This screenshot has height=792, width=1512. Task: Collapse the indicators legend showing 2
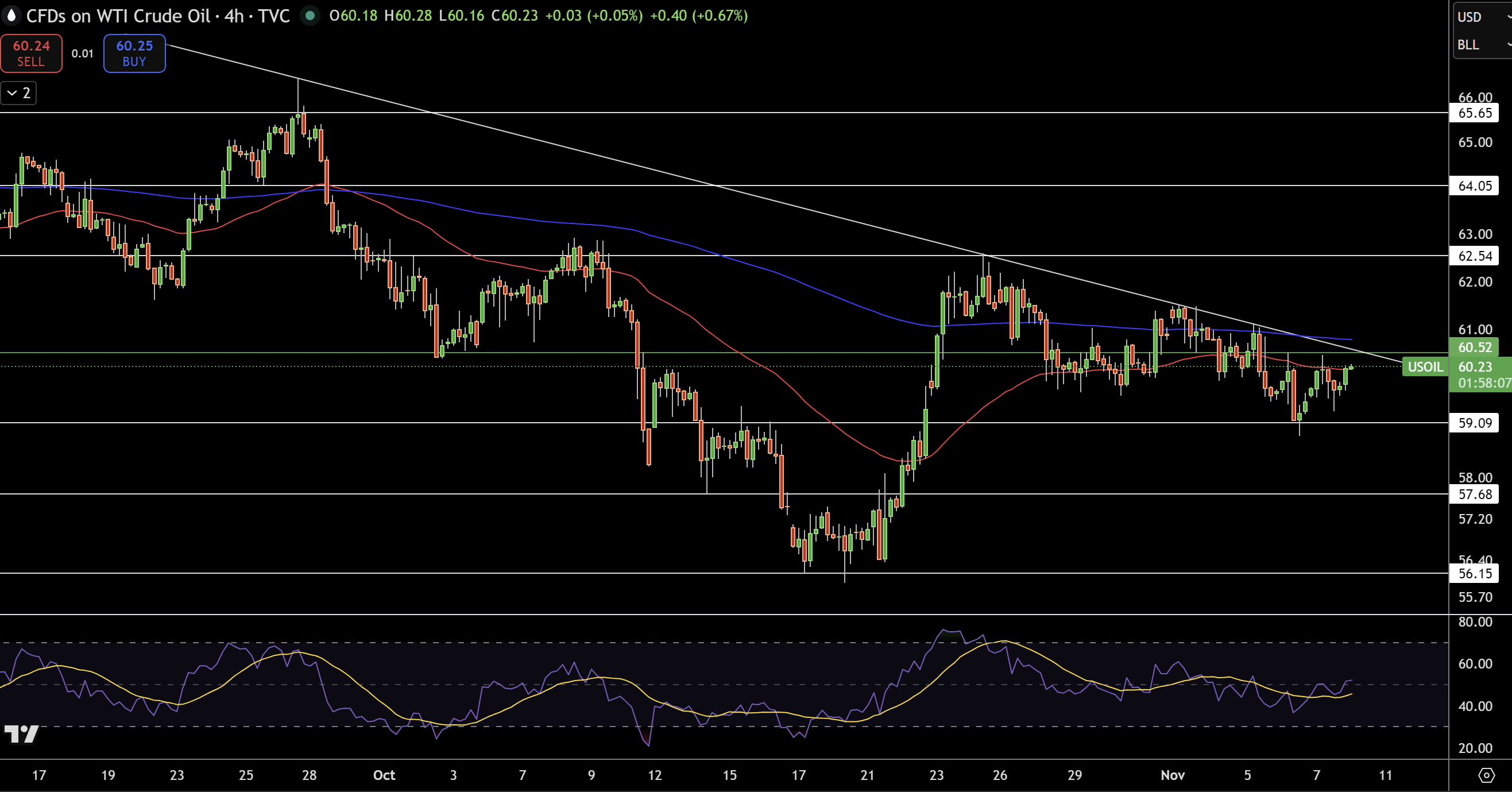19,93
